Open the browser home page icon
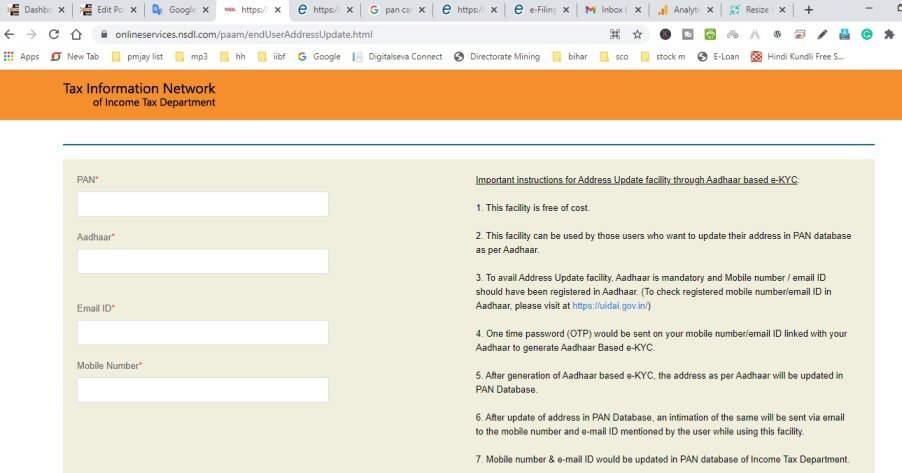Screen dimensions: 902x473 pyautogui.click(x=76, y=35)
